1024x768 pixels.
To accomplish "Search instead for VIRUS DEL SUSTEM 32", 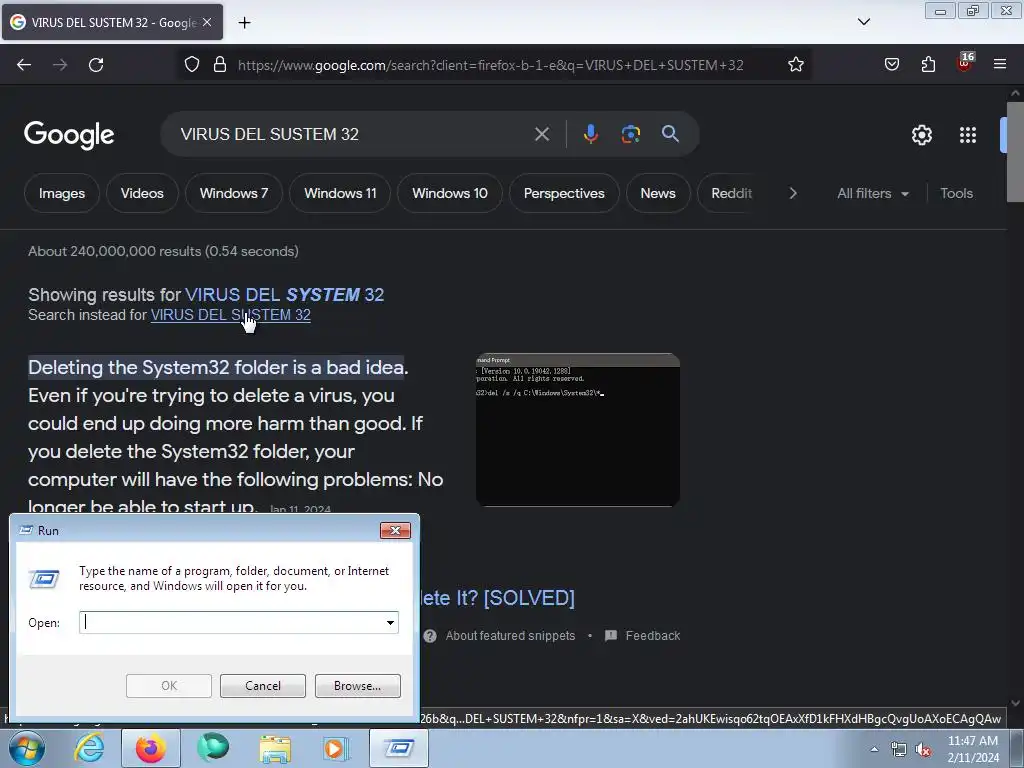I will [231, 315].
